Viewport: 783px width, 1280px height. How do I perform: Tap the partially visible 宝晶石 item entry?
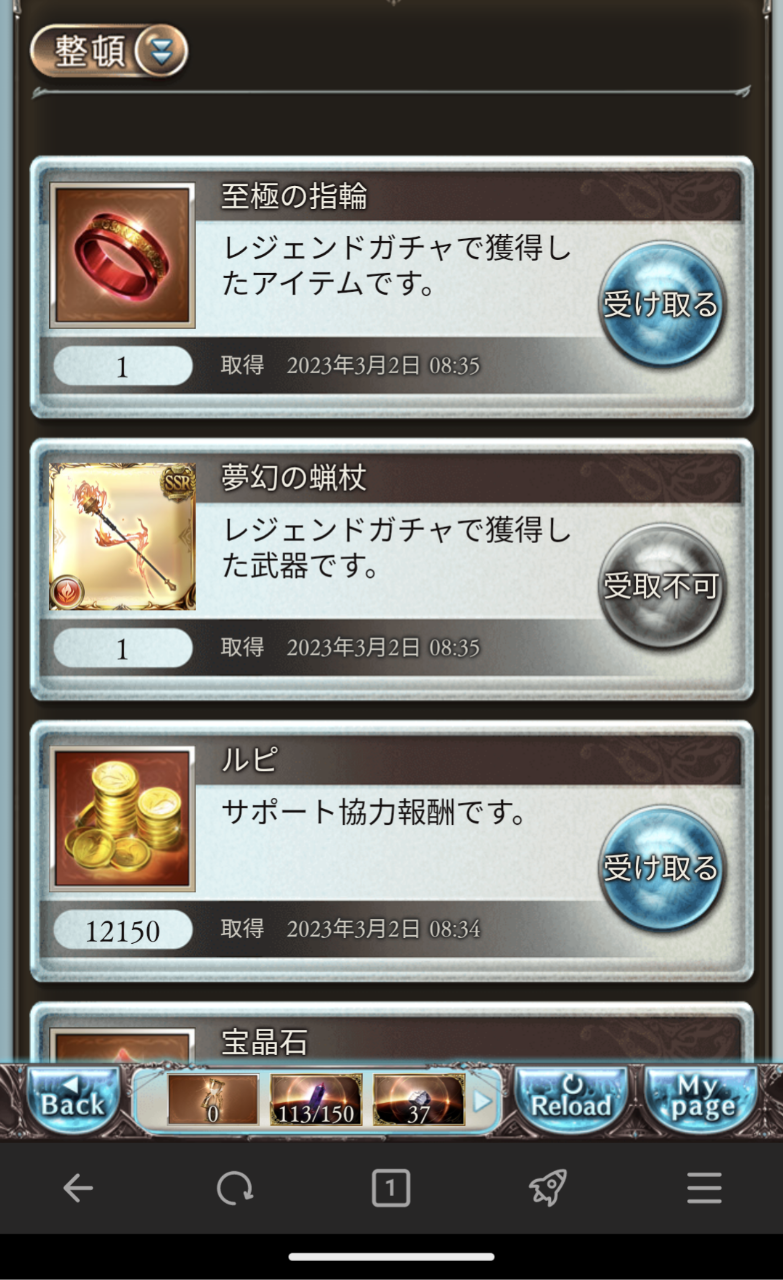pyautogui.click(x=391, y=1034)
